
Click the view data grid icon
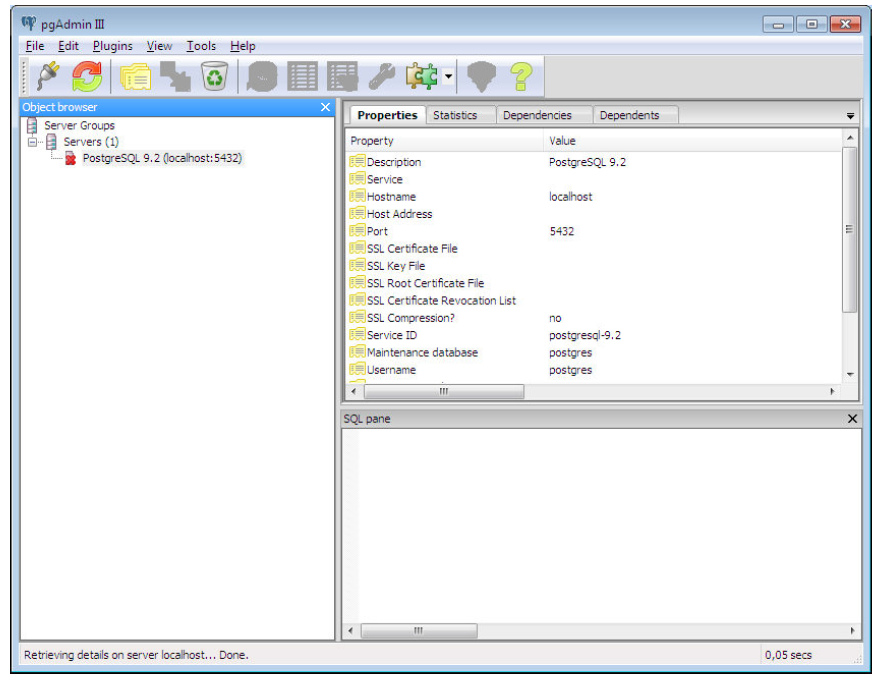302,76
